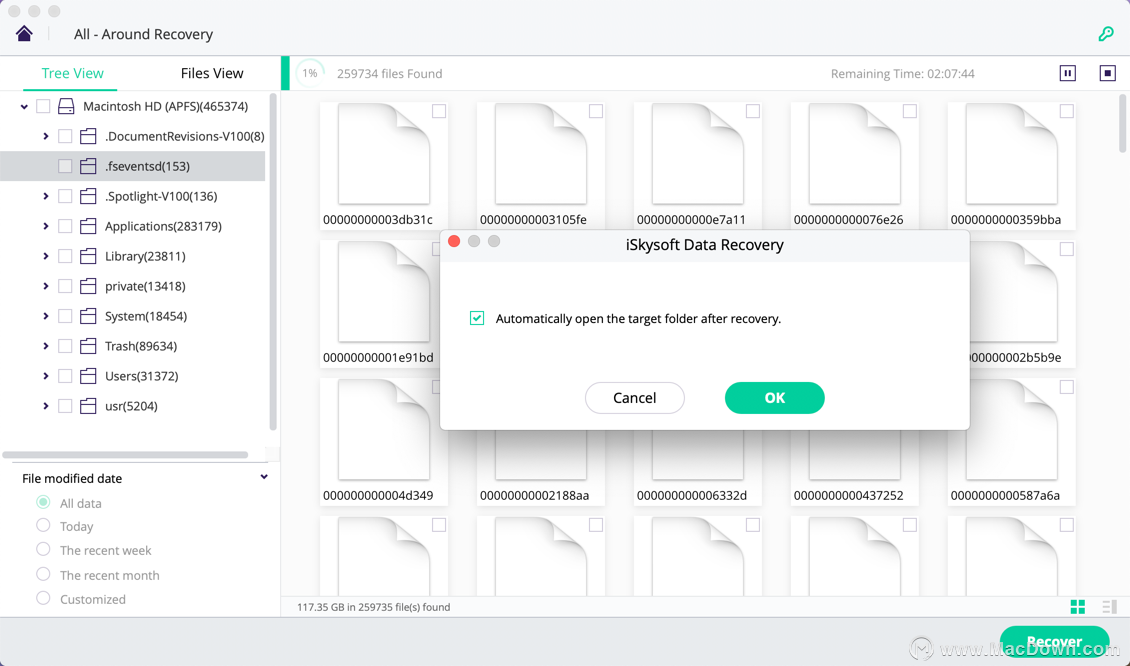Expand the .DocumentRevisions-V100 folder

45,136
